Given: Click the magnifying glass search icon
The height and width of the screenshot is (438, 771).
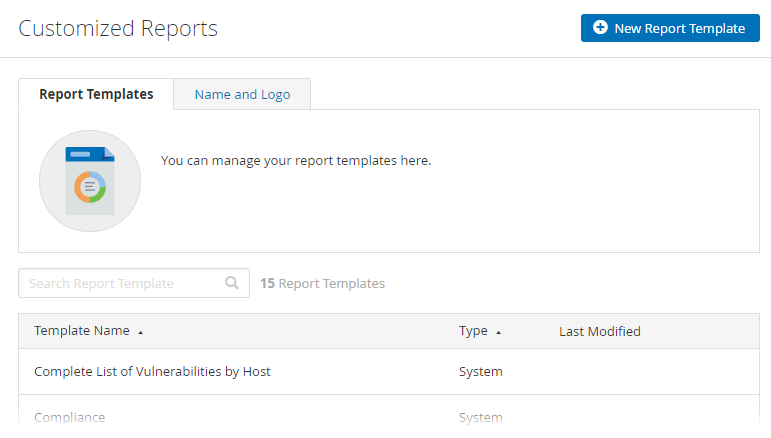Looking at the screenshot, I should [232, 283].
